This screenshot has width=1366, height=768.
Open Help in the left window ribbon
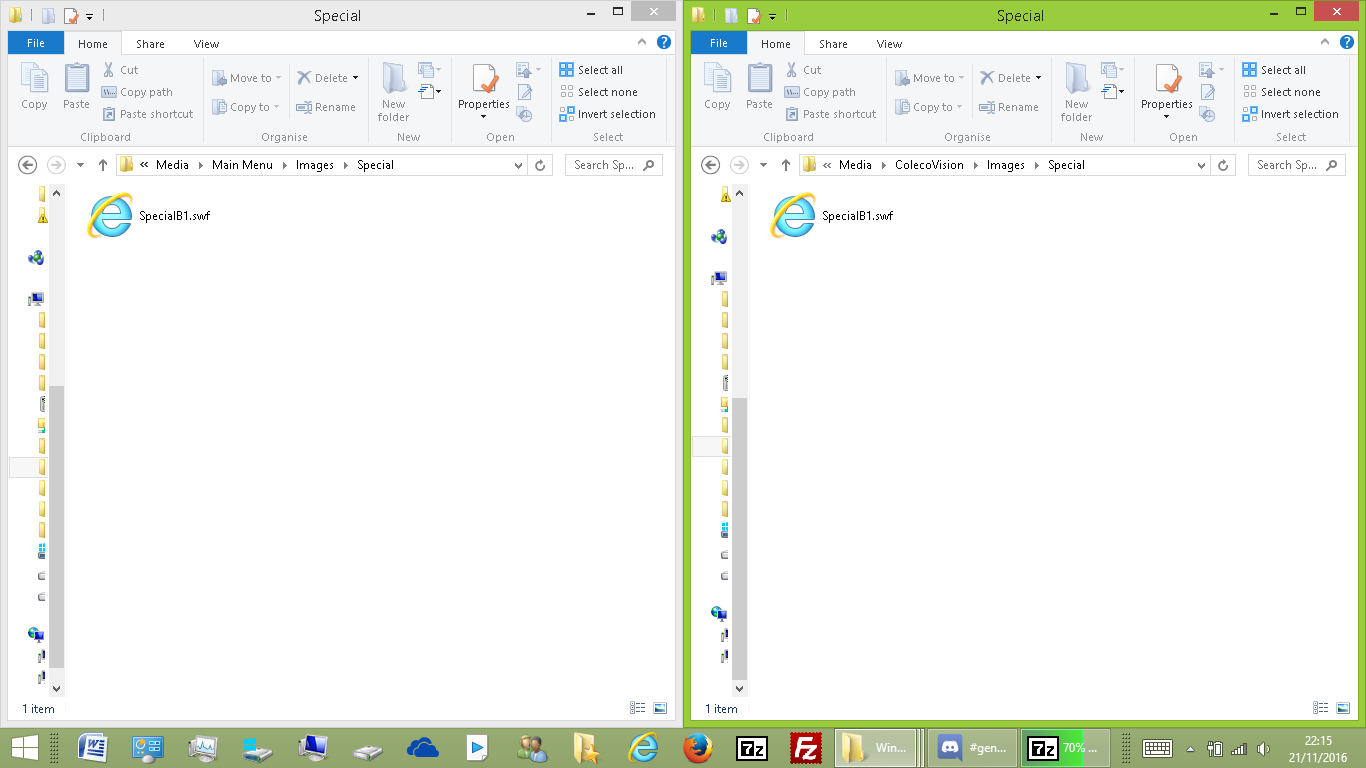663,43
